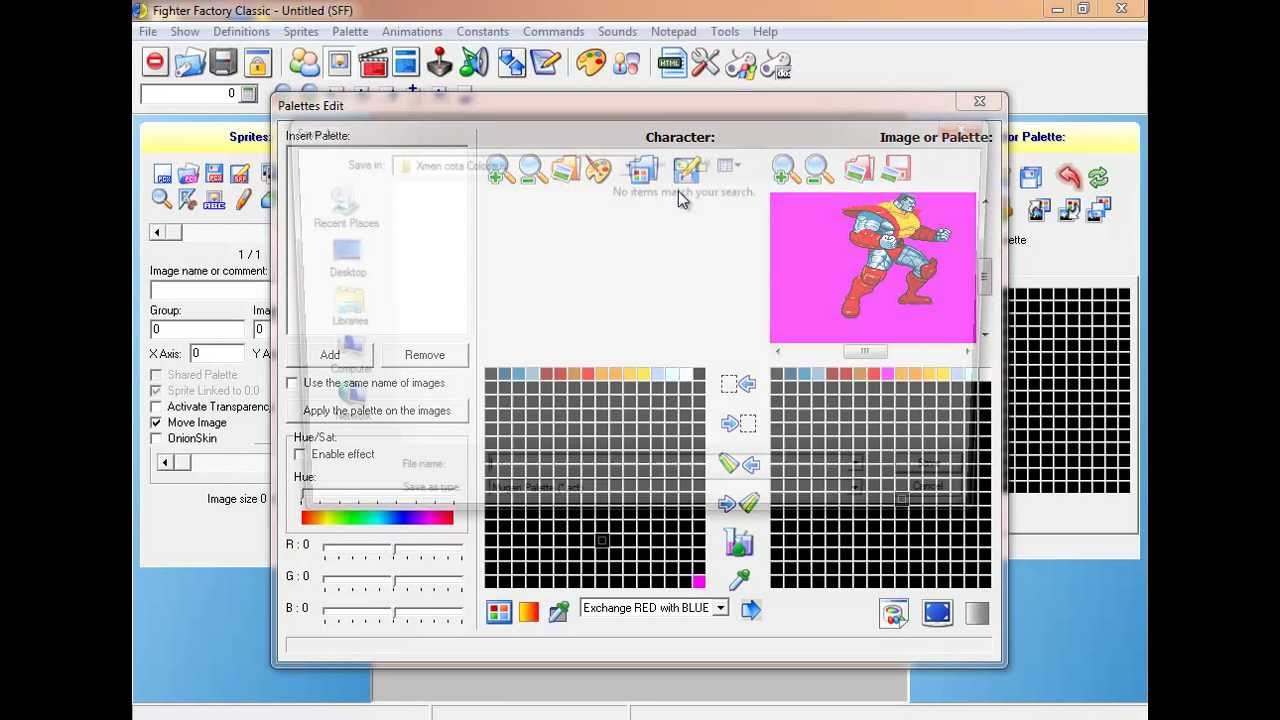The height and width of the screenshot is (720, 1280).
Task: Open Definitions via the two-people icon
Action: (x=304, y=63)
